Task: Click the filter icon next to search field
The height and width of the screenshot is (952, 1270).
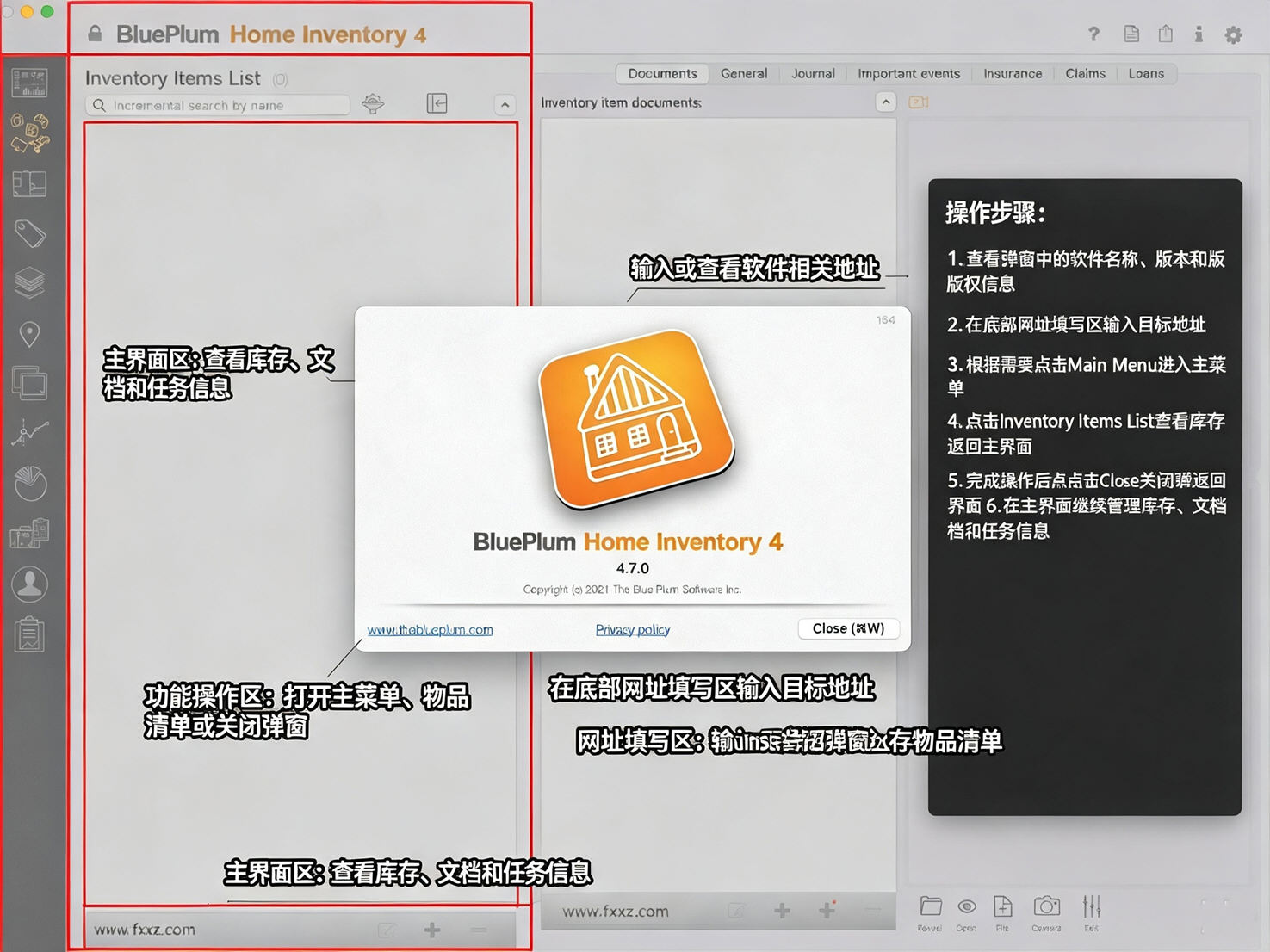Action: pyautogui.click(x=373, y=104)
